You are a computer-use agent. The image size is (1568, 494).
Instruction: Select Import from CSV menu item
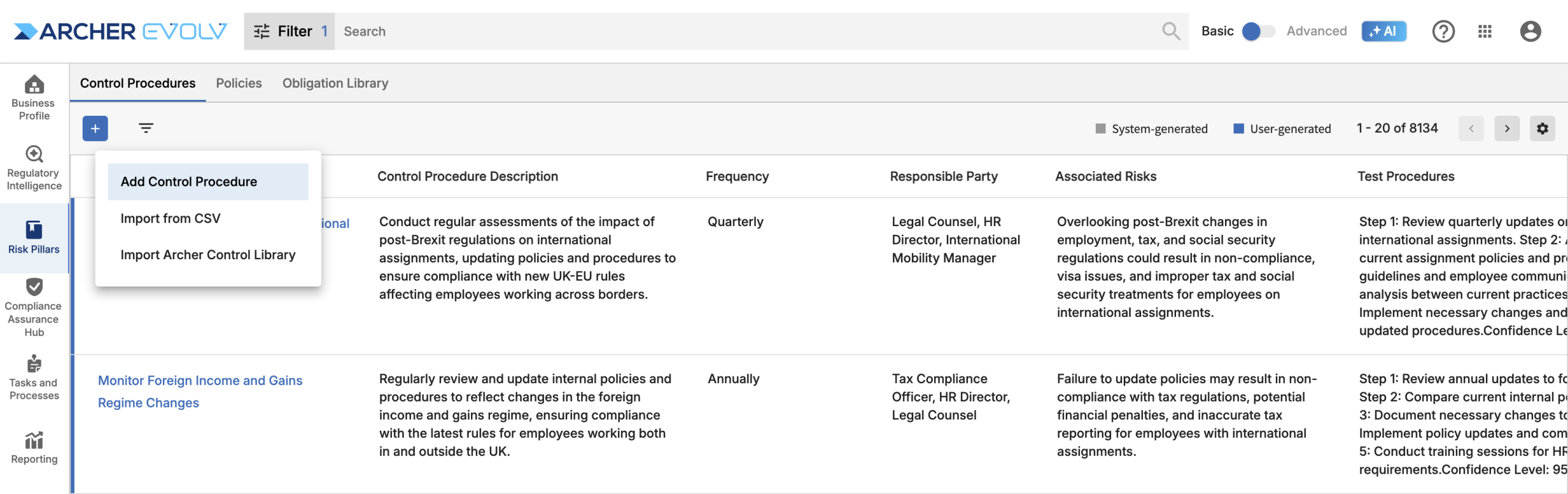tap(170, 219)
